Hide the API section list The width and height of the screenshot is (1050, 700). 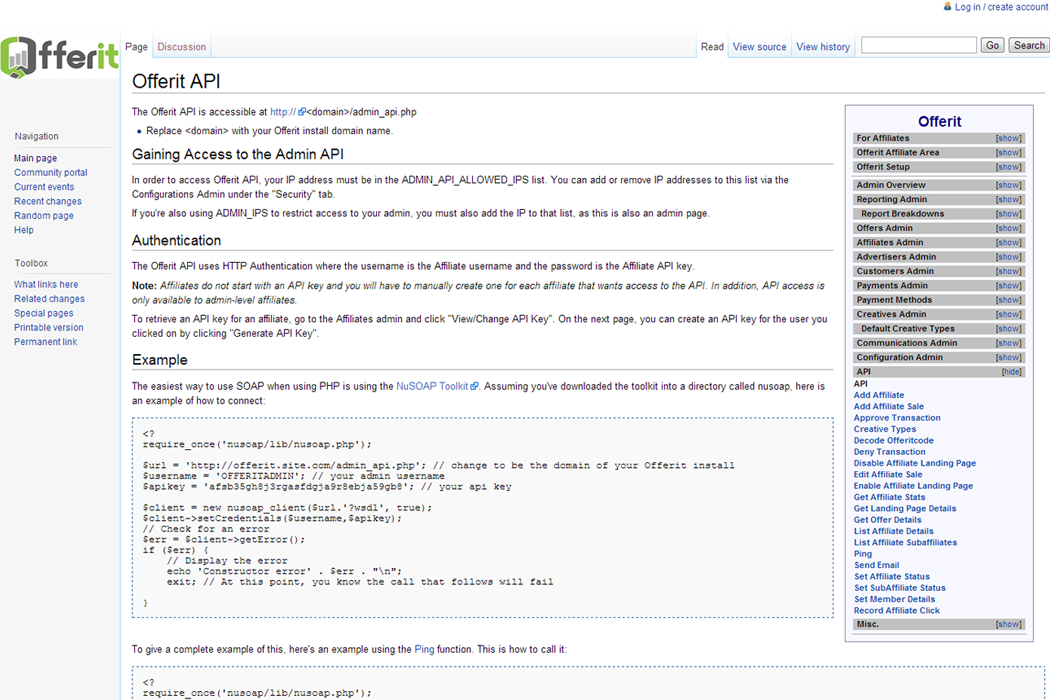coord(1011,372)
